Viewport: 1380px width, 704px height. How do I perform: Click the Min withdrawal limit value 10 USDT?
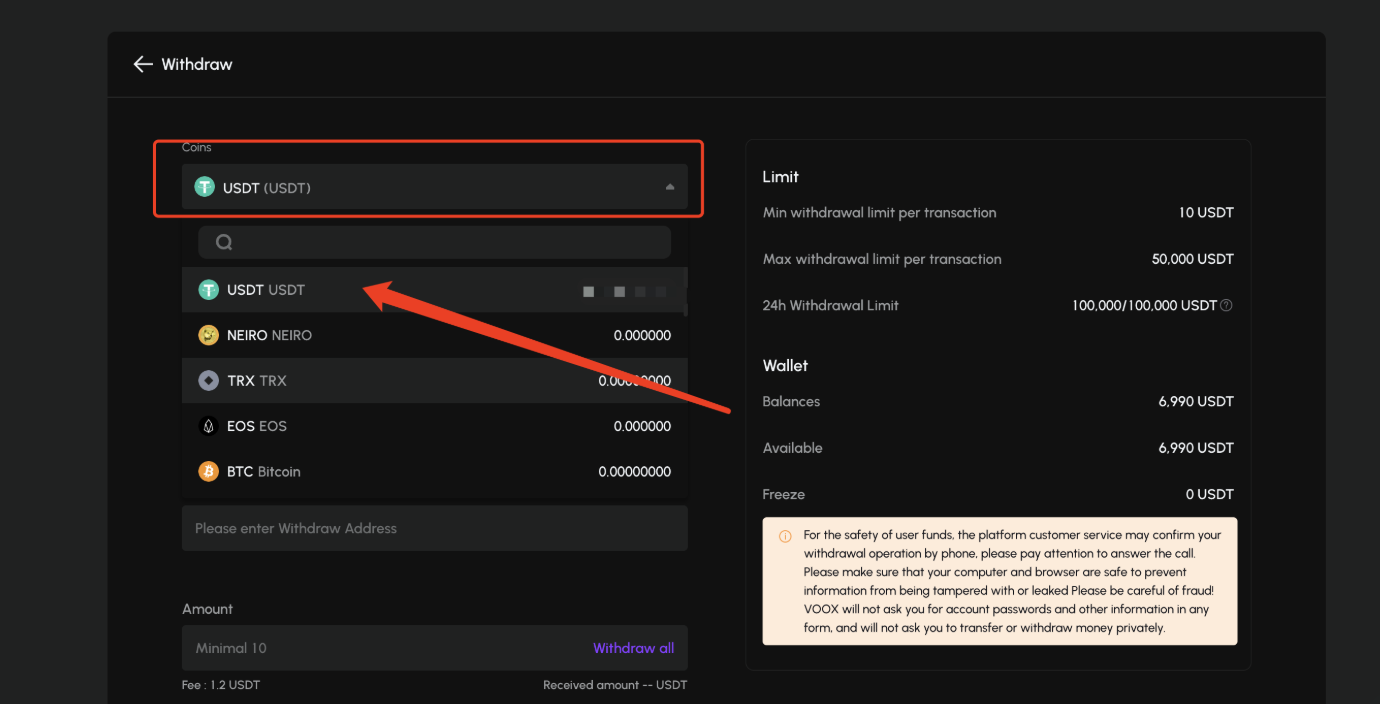(1206, 213)
